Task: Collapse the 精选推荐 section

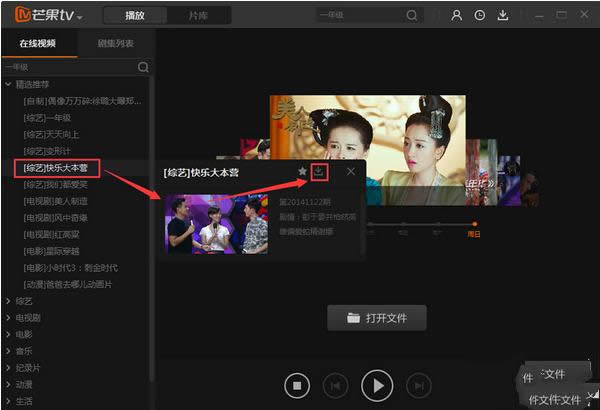Action: coord(8,84)
